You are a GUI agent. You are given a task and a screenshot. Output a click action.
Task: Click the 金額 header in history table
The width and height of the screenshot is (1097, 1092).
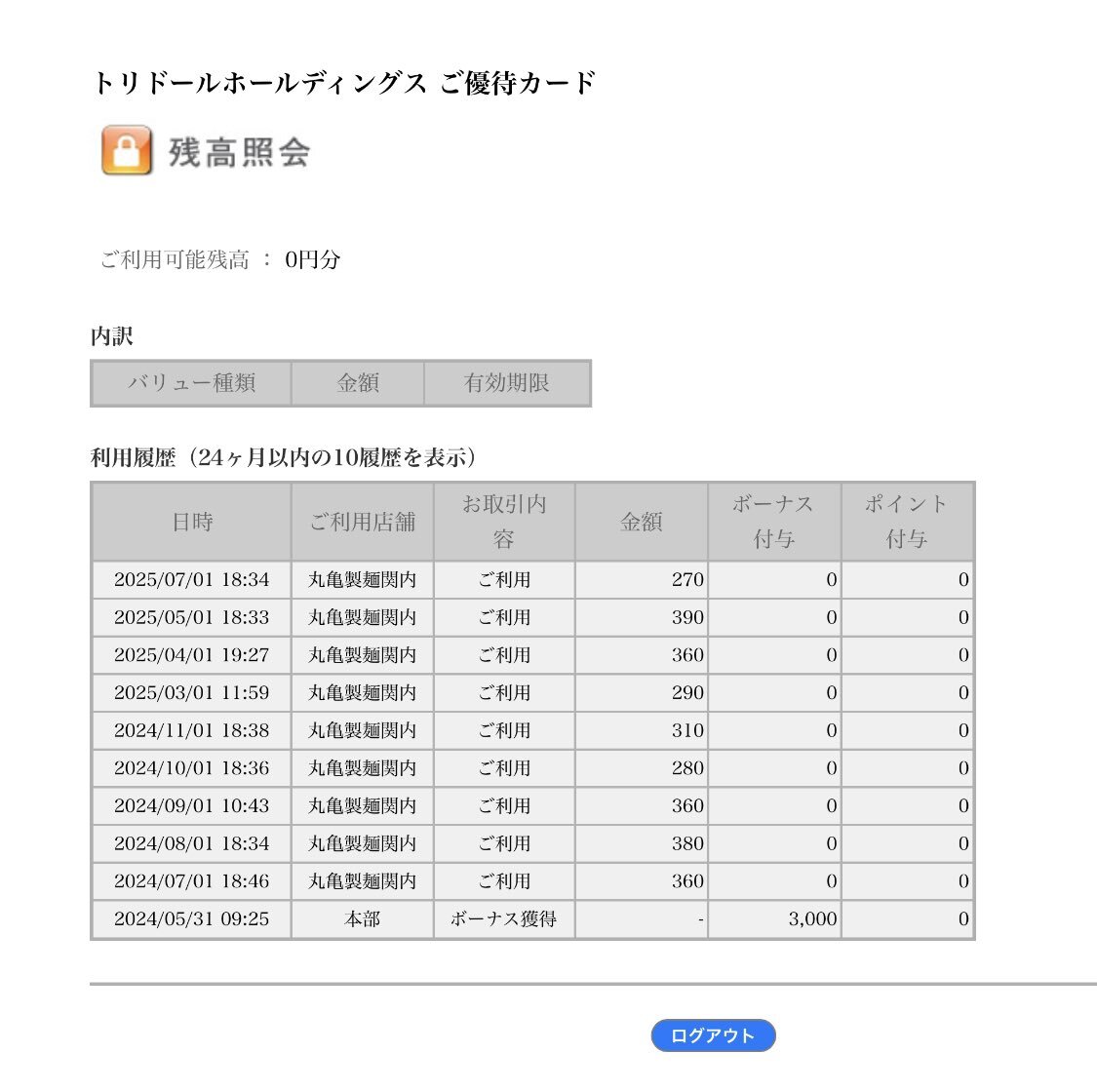coord(641,522)
